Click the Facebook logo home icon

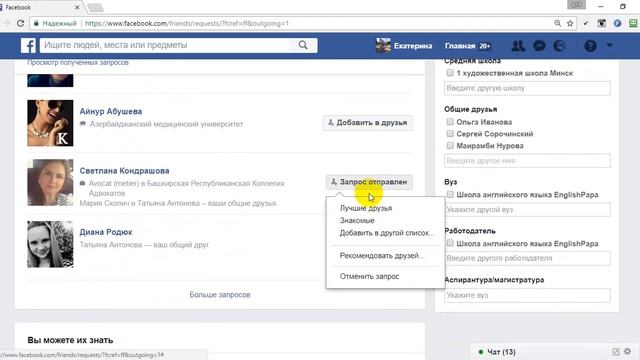(29, 45)
